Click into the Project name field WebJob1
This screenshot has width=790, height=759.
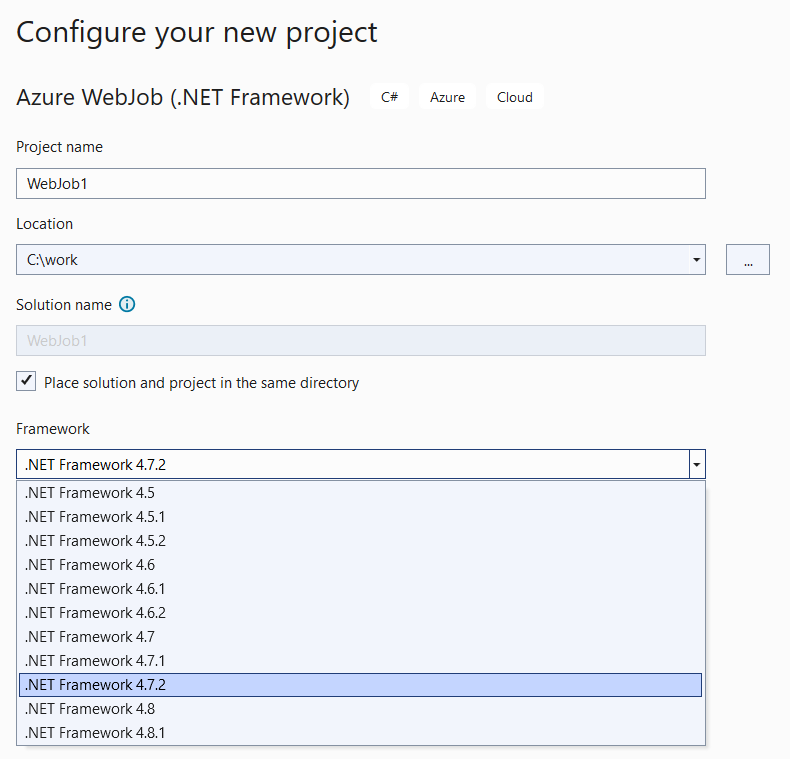click(361, 183)
